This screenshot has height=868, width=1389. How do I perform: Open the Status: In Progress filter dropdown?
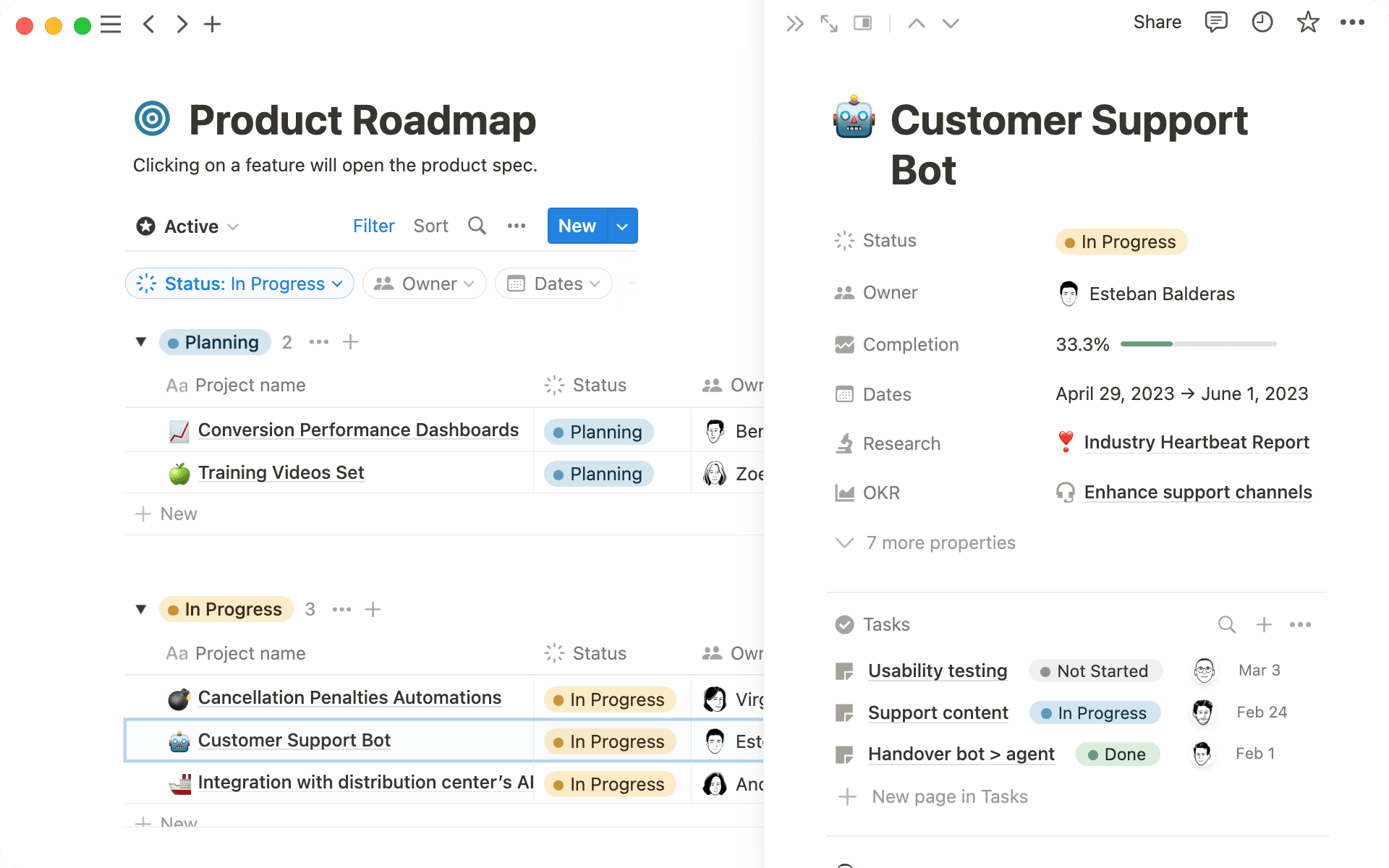[x=239, y=284]
